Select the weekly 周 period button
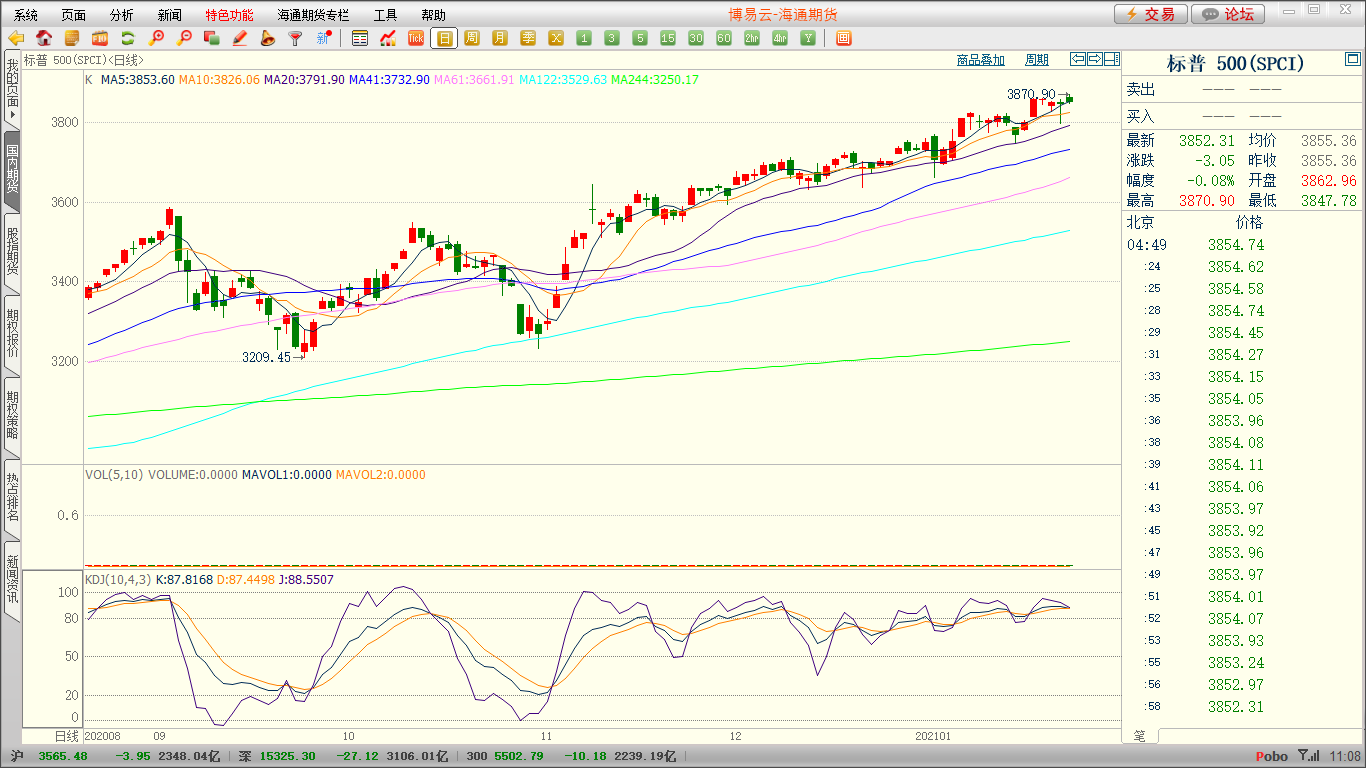This screenshot has height=768, width=1366. pos(472,38)
